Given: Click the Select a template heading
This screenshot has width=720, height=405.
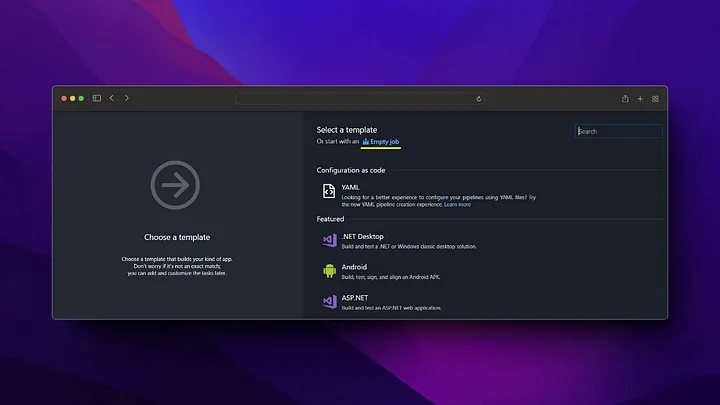Looking at the screenshot, I should pyautogui.click(x=347, y=130).
